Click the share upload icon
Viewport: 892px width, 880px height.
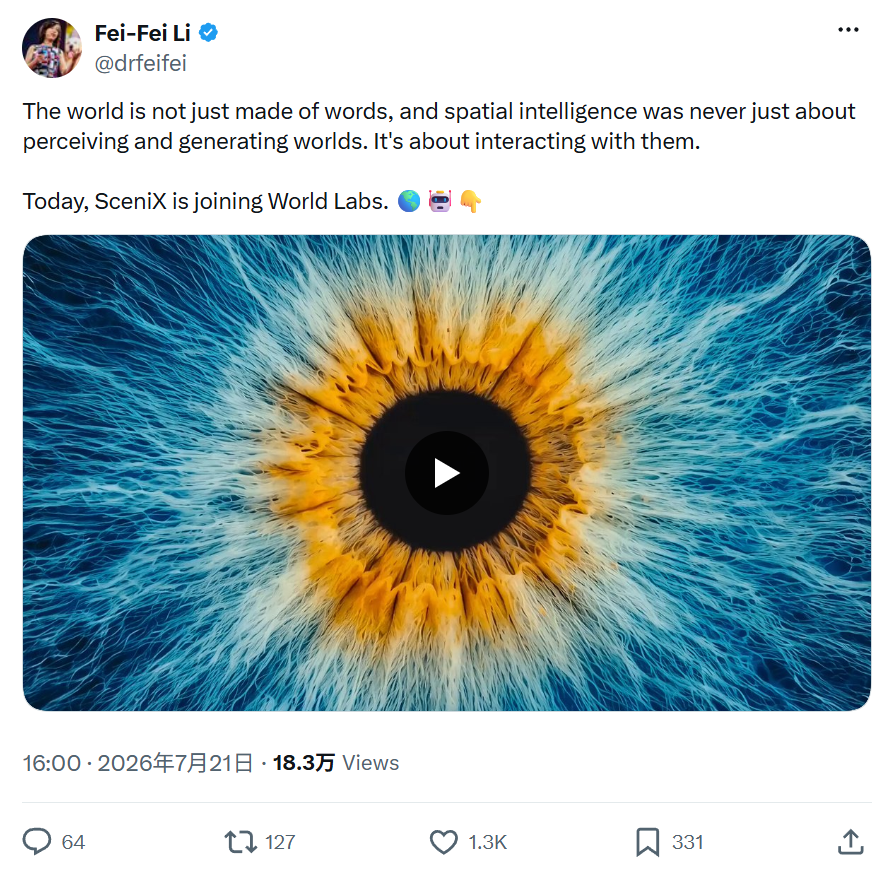[850, 841]
